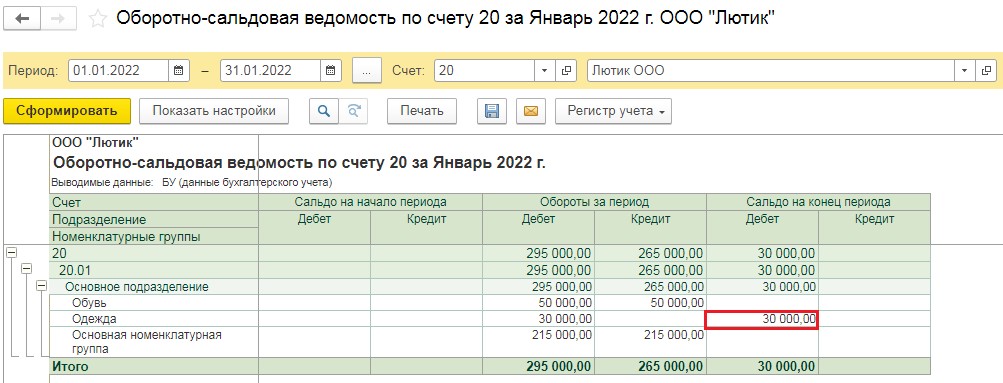Click Сальдо на начало периода header
Image resolution: width=1003 pixels, height=383 pixels.
[370, 203]
